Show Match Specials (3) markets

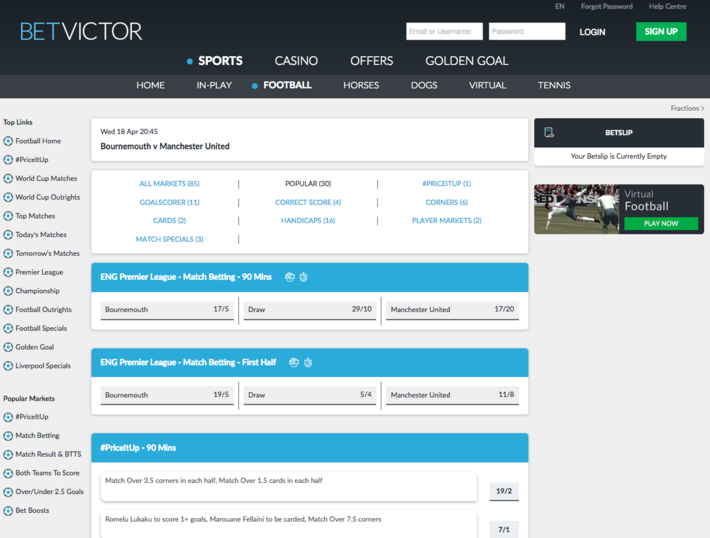[169, 239]
